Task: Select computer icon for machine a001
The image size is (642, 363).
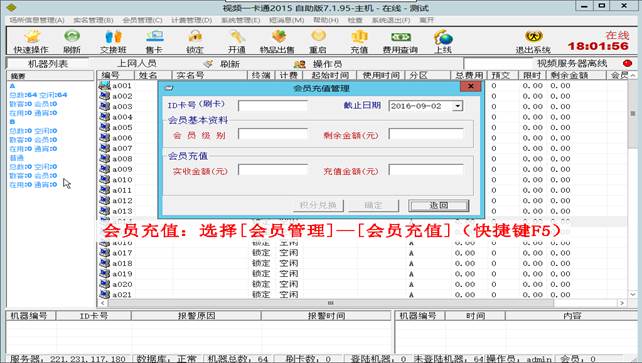Action: [x=104, y=85]
